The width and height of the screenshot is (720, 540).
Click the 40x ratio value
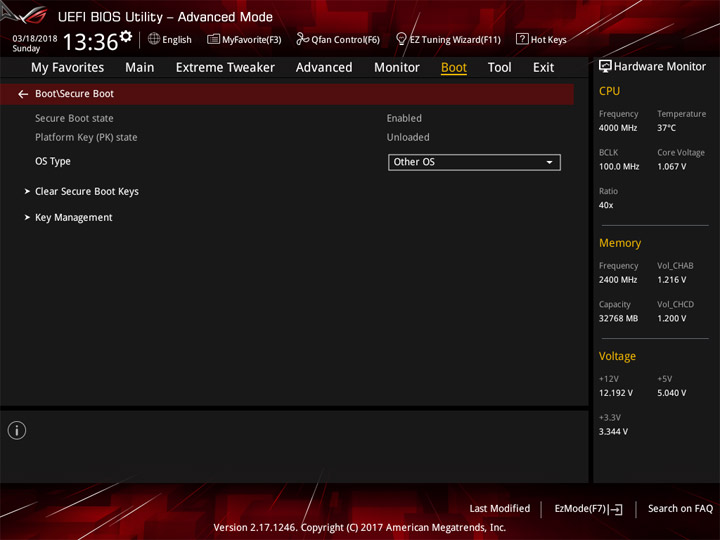coord(606,205)
